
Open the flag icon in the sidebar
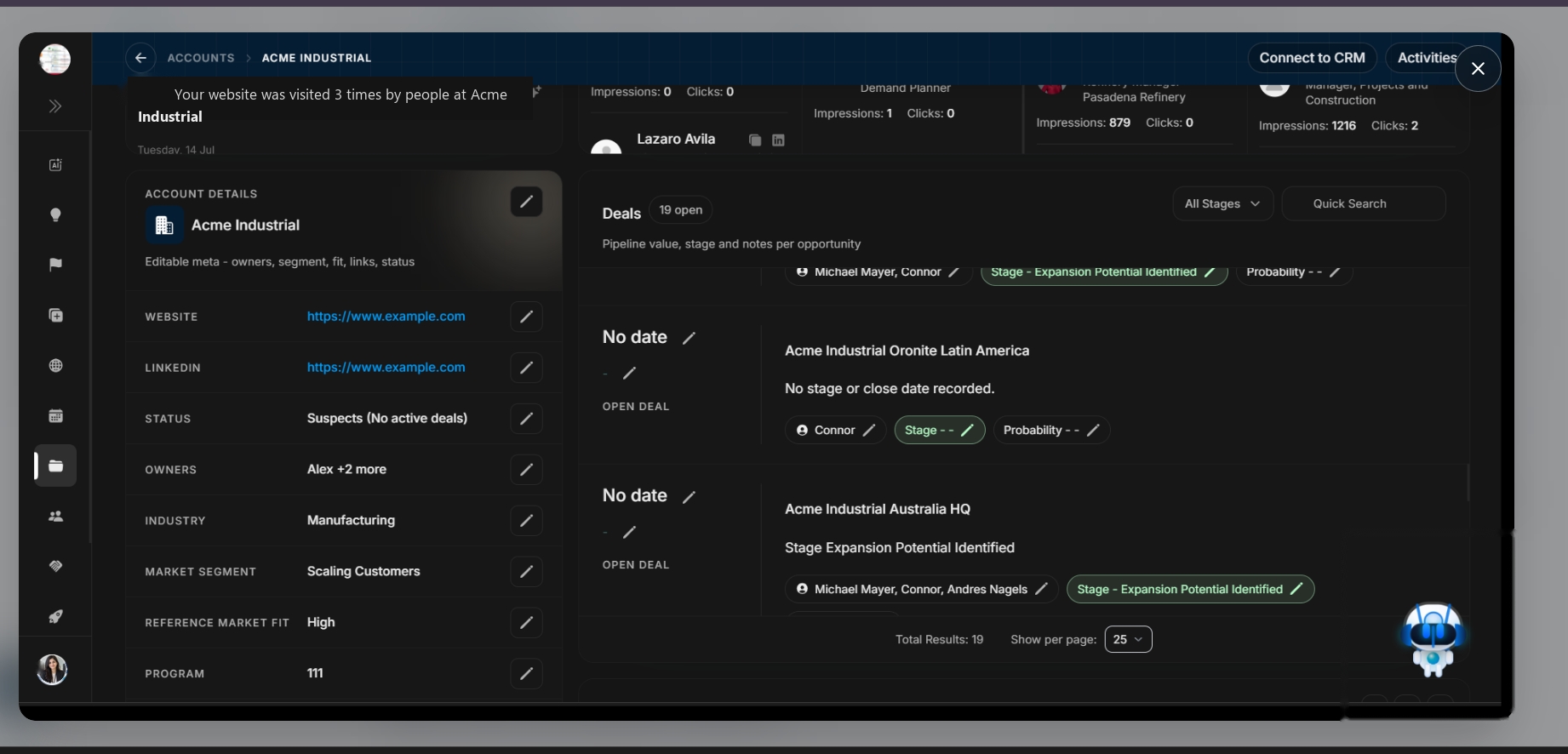[x=56, y=265]
